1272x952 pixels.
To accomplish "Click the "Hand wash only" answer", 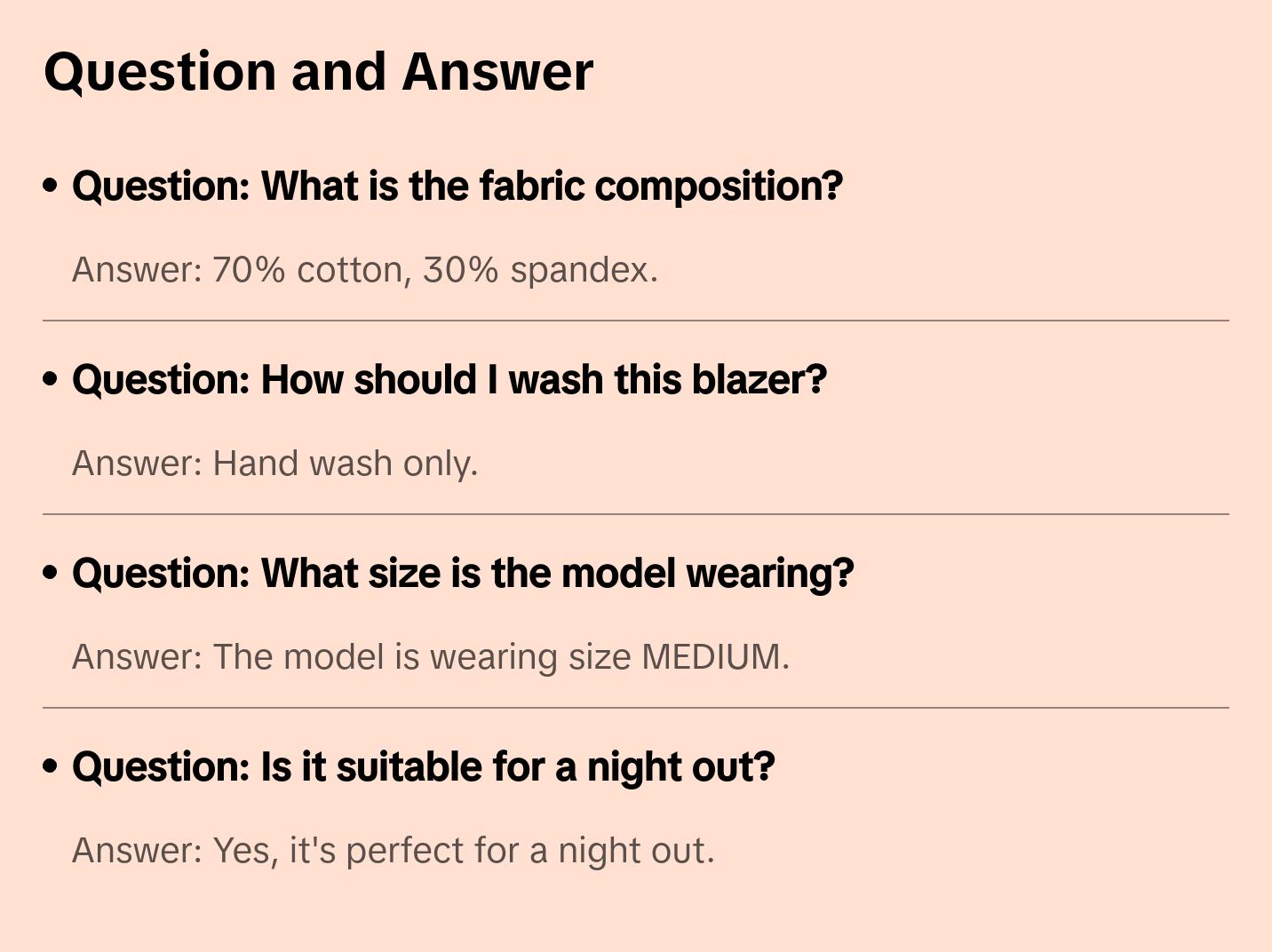I will tap(274, 464).
